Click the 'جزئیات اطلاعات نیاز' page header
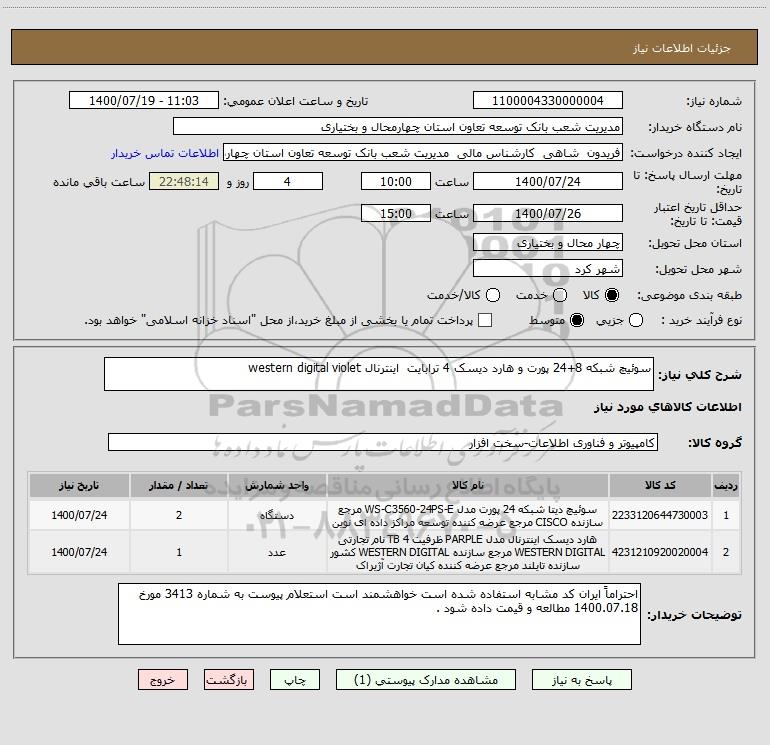This screenshot has width=770, height=745. pos(681,48)
